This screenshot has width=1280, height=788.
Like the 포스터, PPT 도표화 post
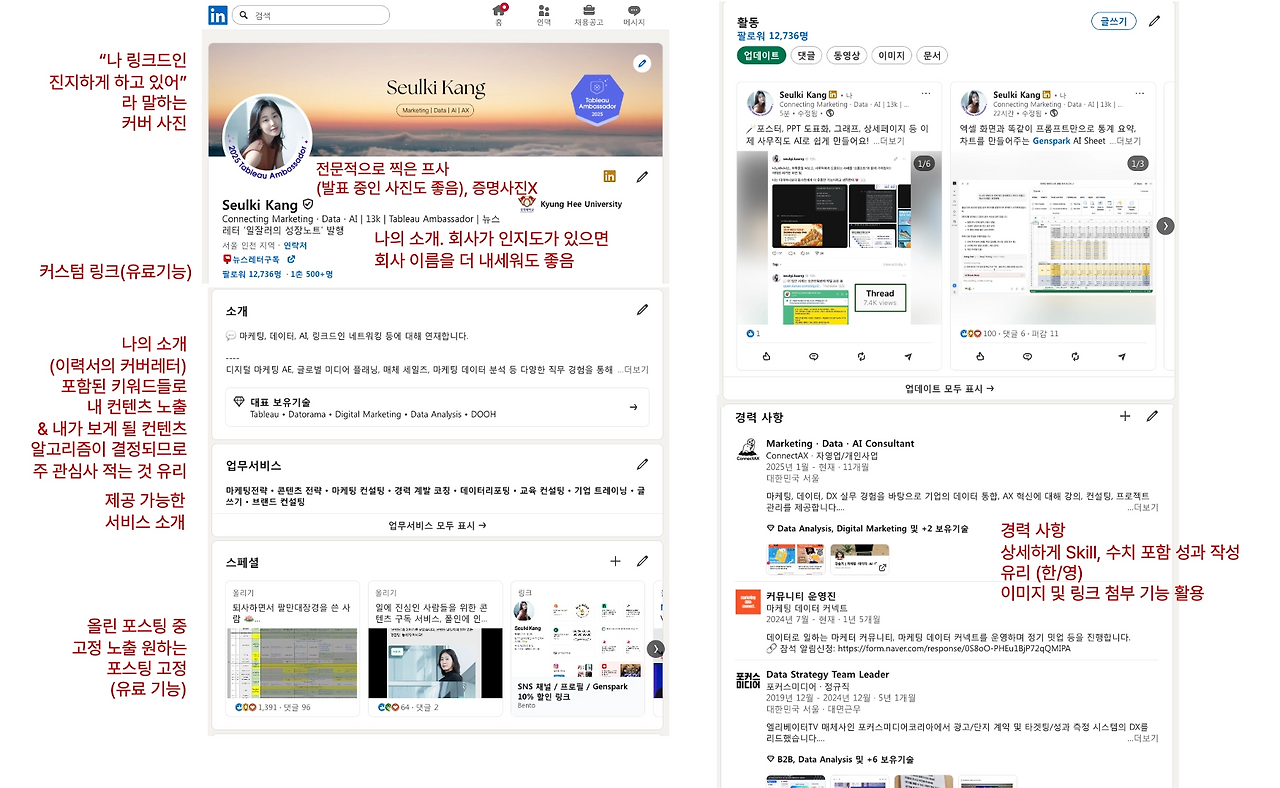766,356
